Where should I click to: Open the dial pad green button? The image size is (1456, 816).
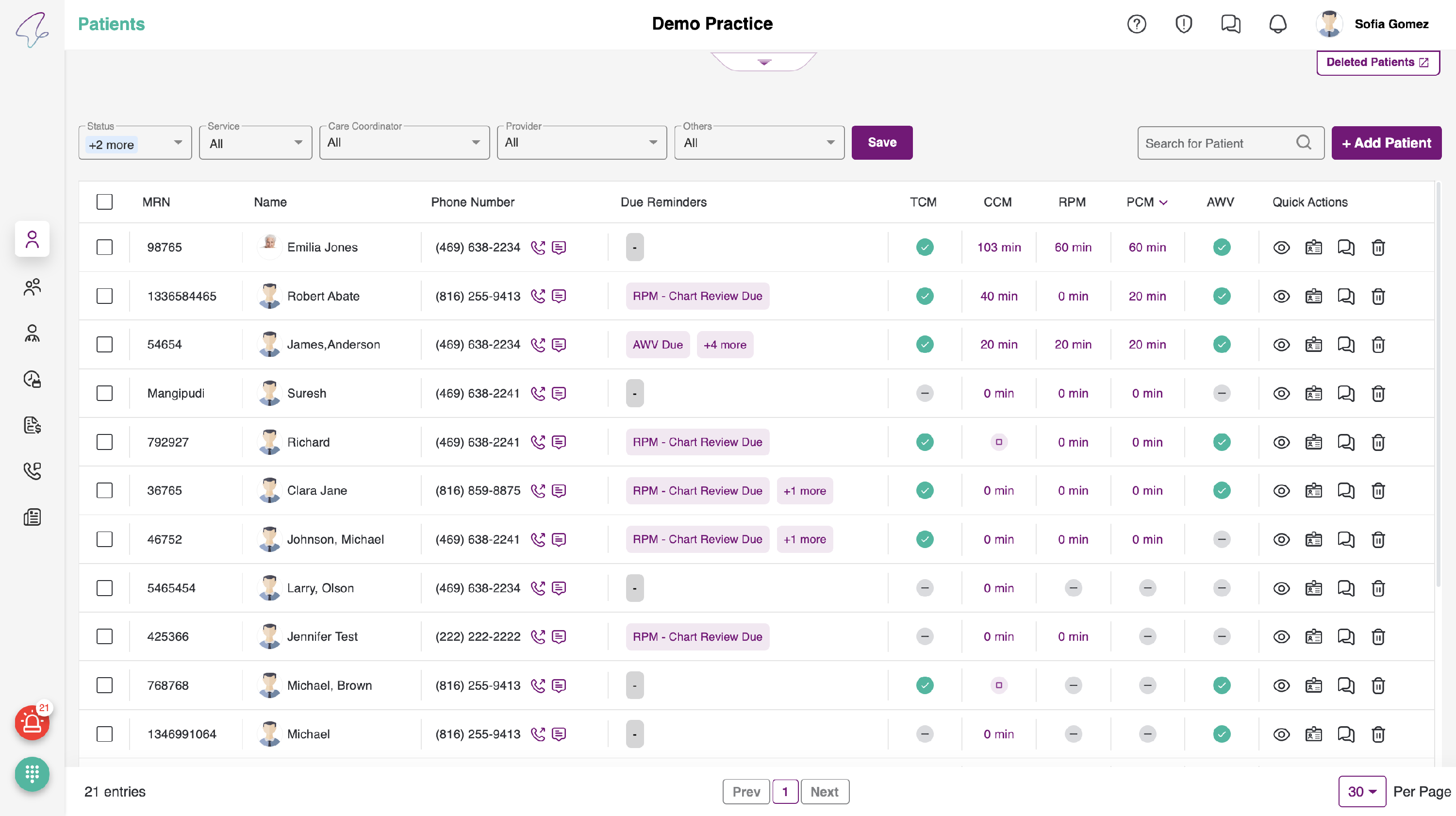(x=32, y=773)
